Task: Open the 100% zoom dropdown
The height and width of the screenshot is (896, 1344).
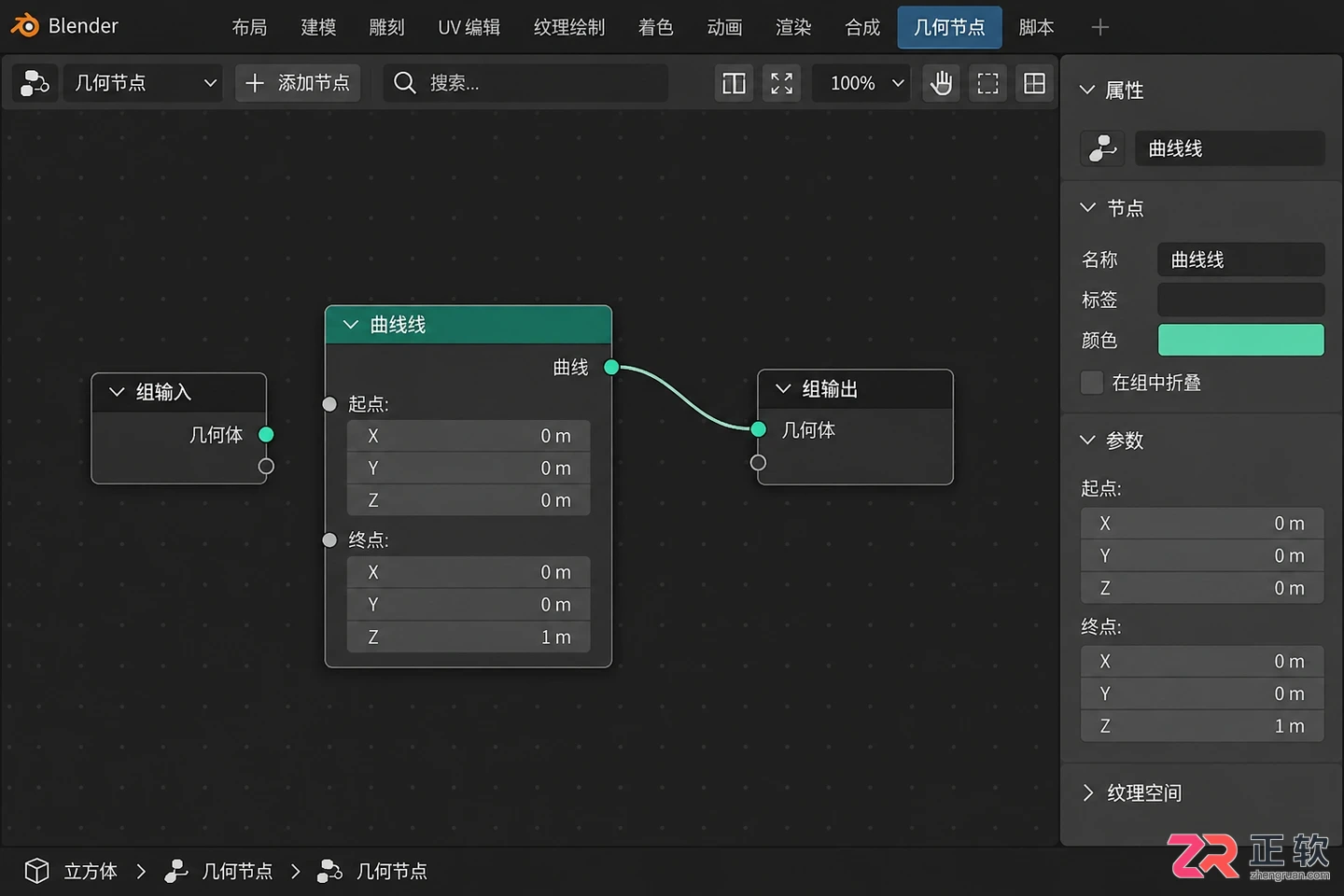Action: point(861,83)
